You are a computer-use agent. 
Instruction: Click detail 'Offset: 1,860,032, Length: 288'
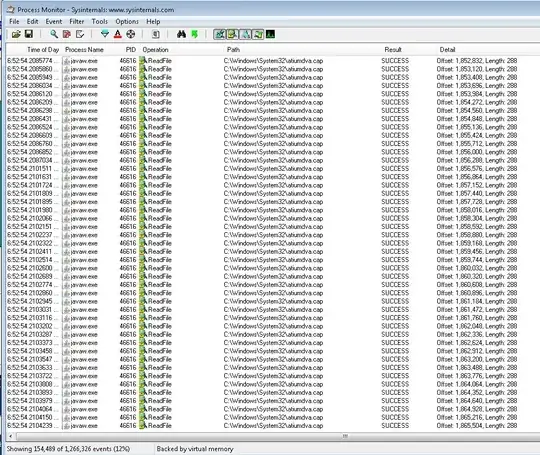(477, 268)
